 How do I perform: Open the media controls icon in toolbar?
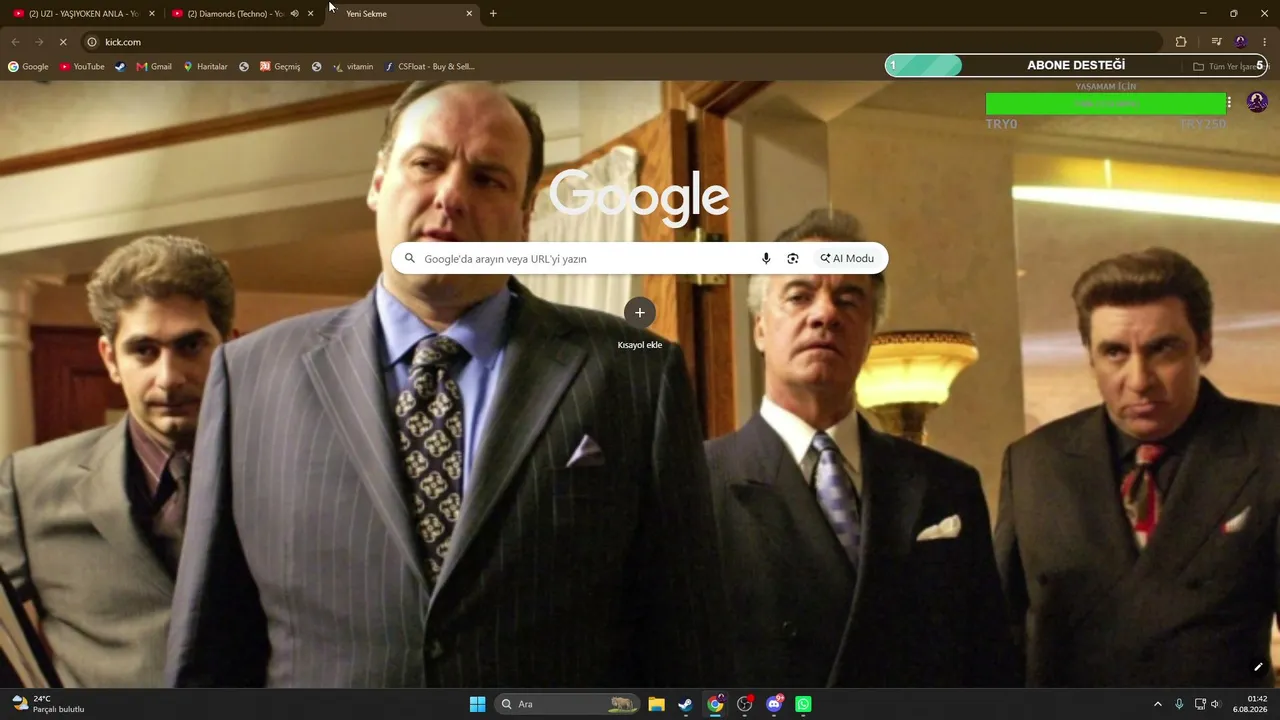(x=1216, y=42)
